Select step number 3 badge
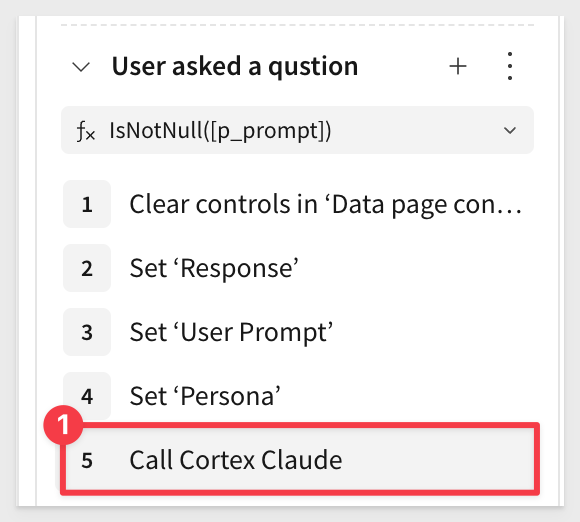 pos(87,332)
